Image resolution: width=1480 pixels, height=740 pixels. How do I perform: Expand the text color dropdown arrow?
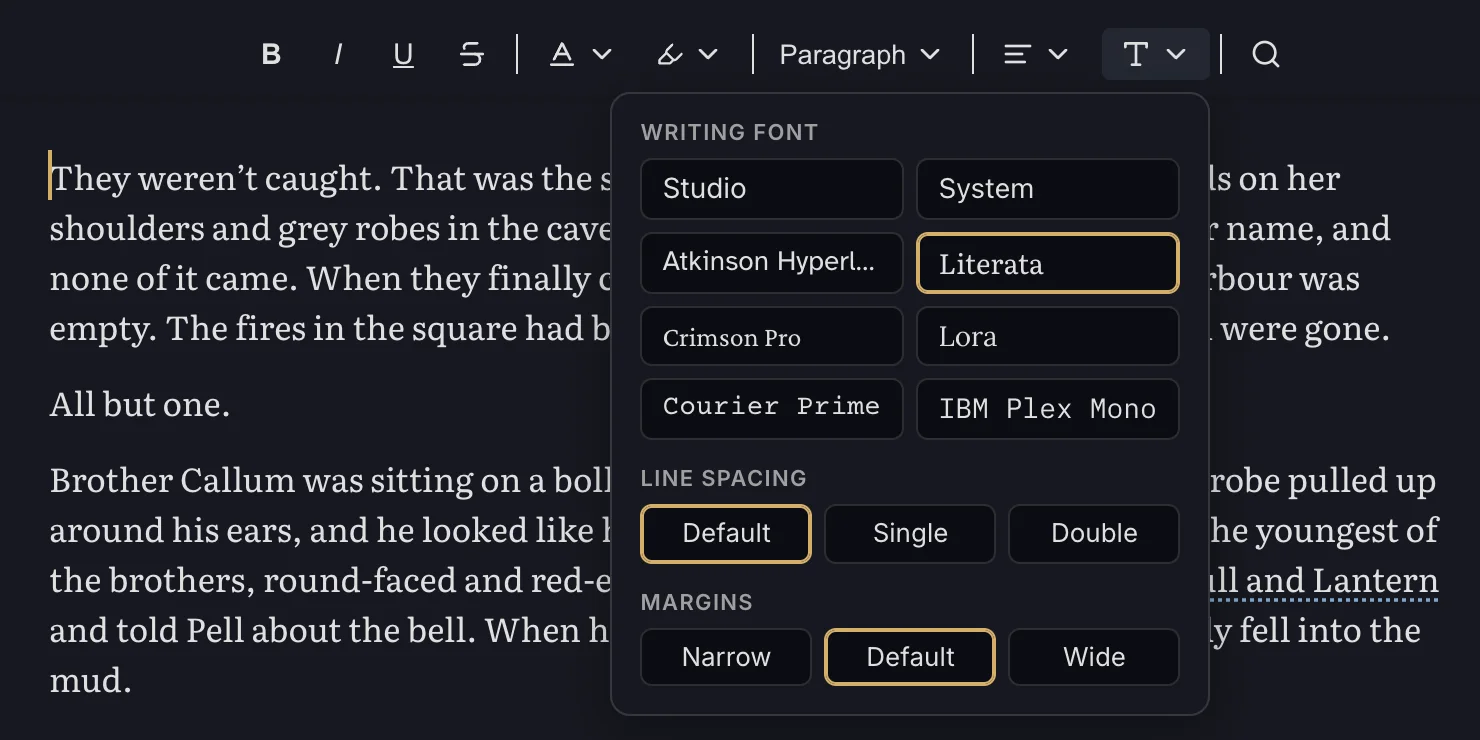click(x=602, y=54)
